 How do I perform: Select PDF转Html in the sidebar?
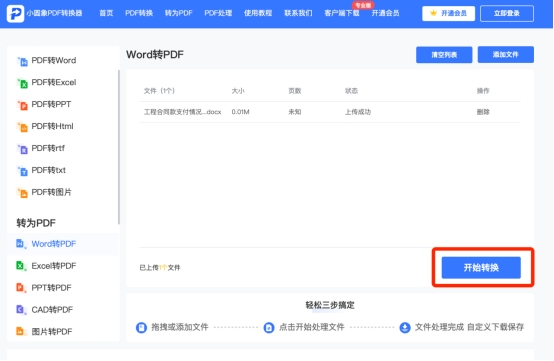pos(52,126)
